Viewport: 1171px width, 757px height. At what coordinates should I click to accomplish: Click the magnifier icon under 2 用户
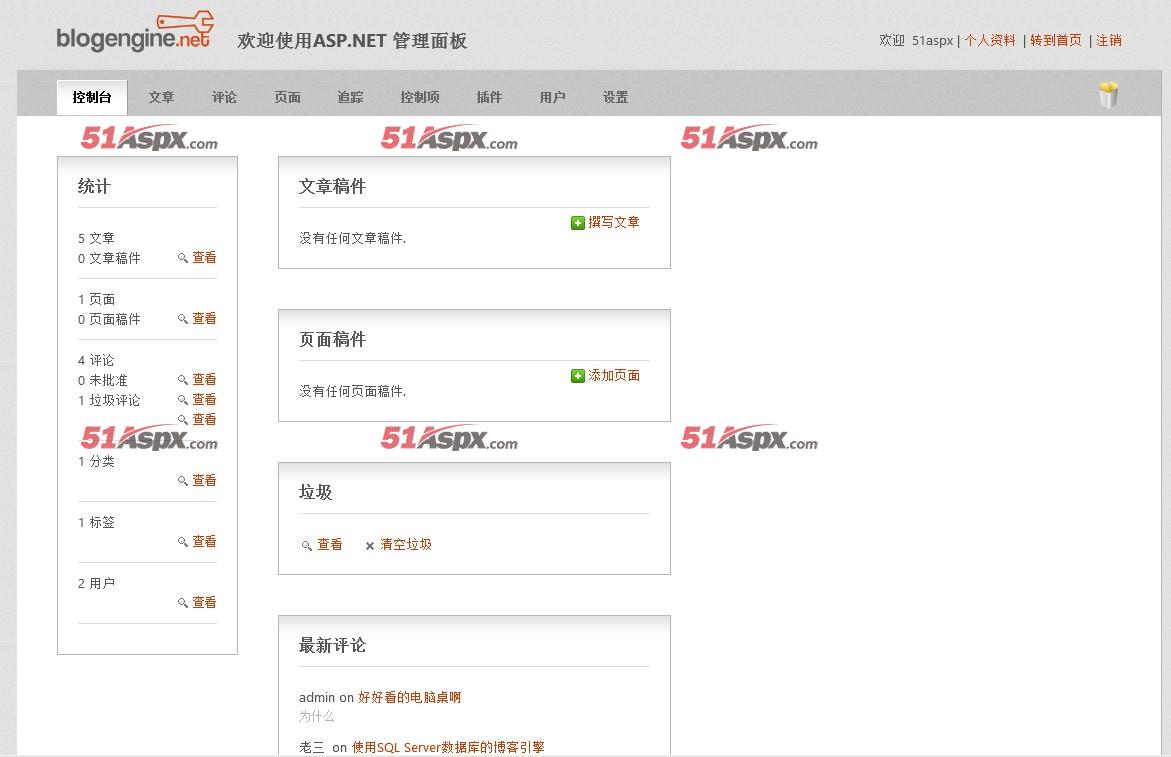click(x=183, y=603)
